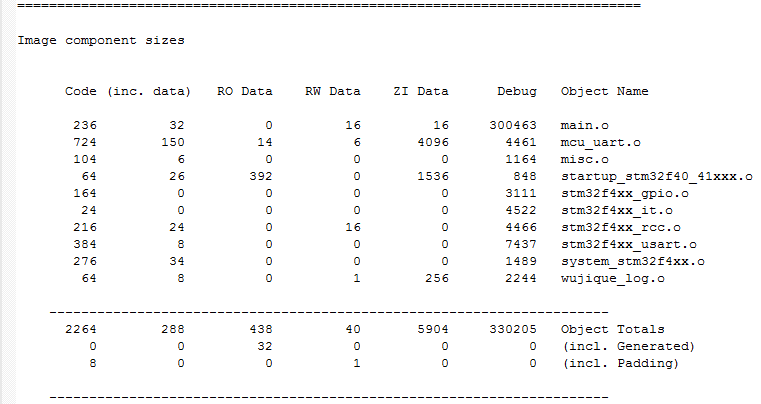The height and width of the screenshot is (404, 761).
Task: Click the Object Totals label
Action: (612, 329)
